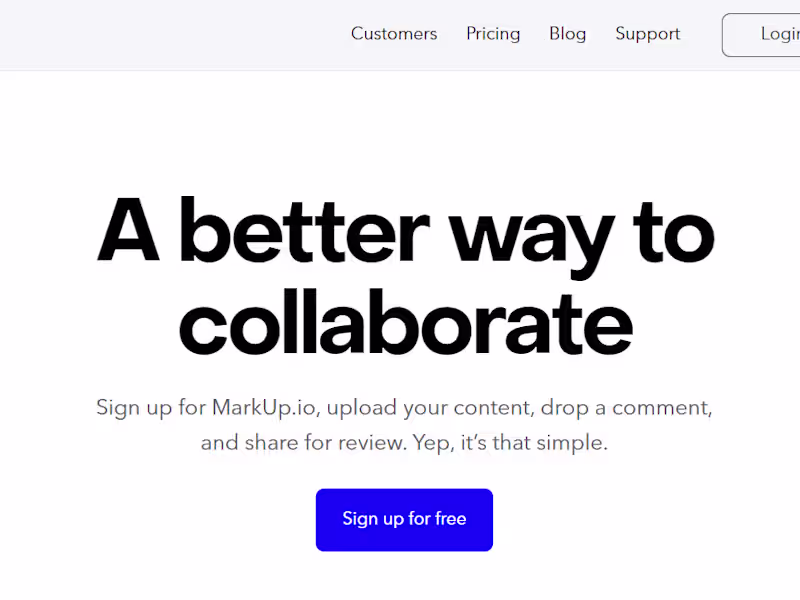The width and height of the screenshot is (800, 600).
Task: Click the Blog navigation link
Action: click(x=567, y=34)
